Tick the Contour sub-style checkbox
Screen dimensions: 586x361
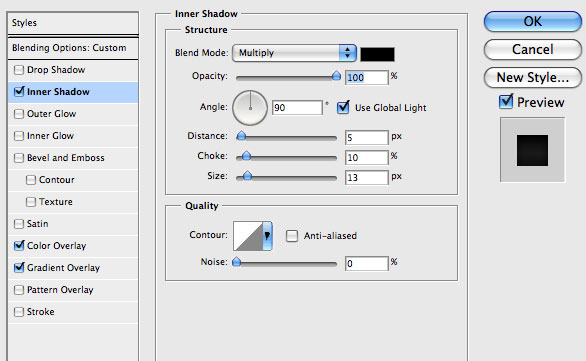click(31, 180)
